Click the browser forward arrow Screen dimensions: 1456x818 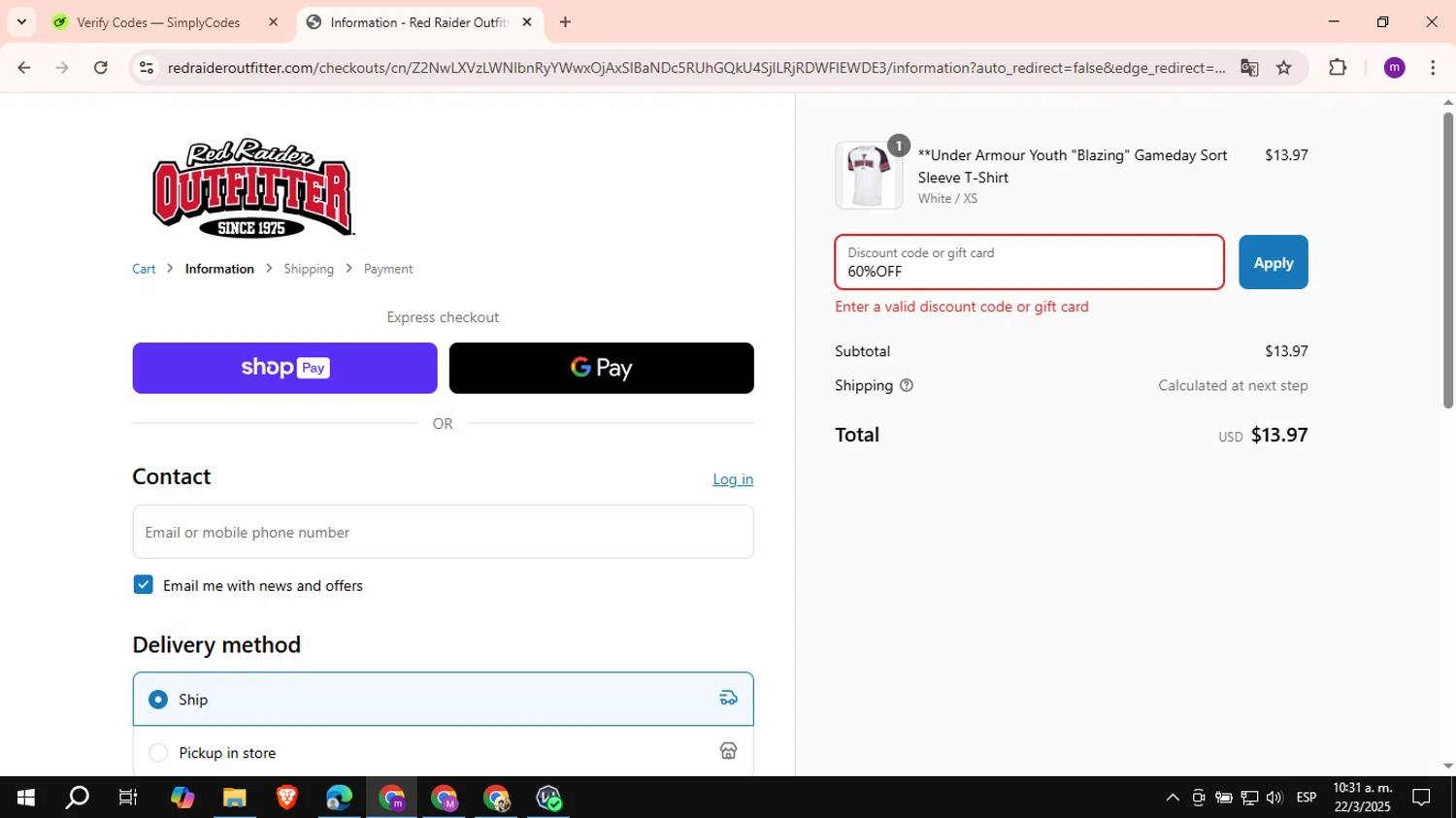click(62, 68)
